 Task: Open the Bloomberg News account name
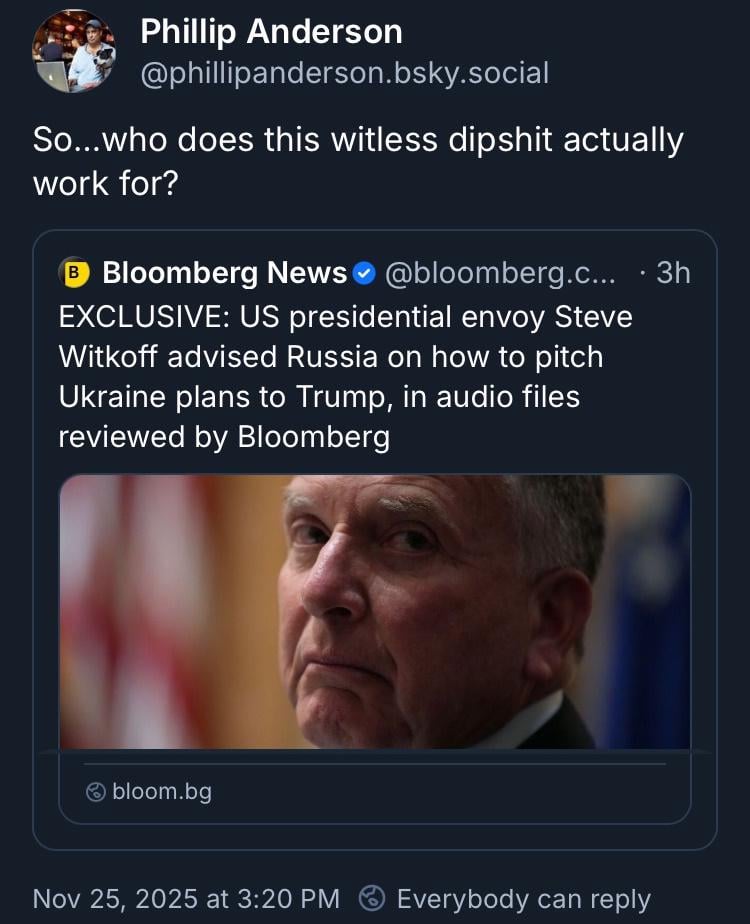point(225,272)
